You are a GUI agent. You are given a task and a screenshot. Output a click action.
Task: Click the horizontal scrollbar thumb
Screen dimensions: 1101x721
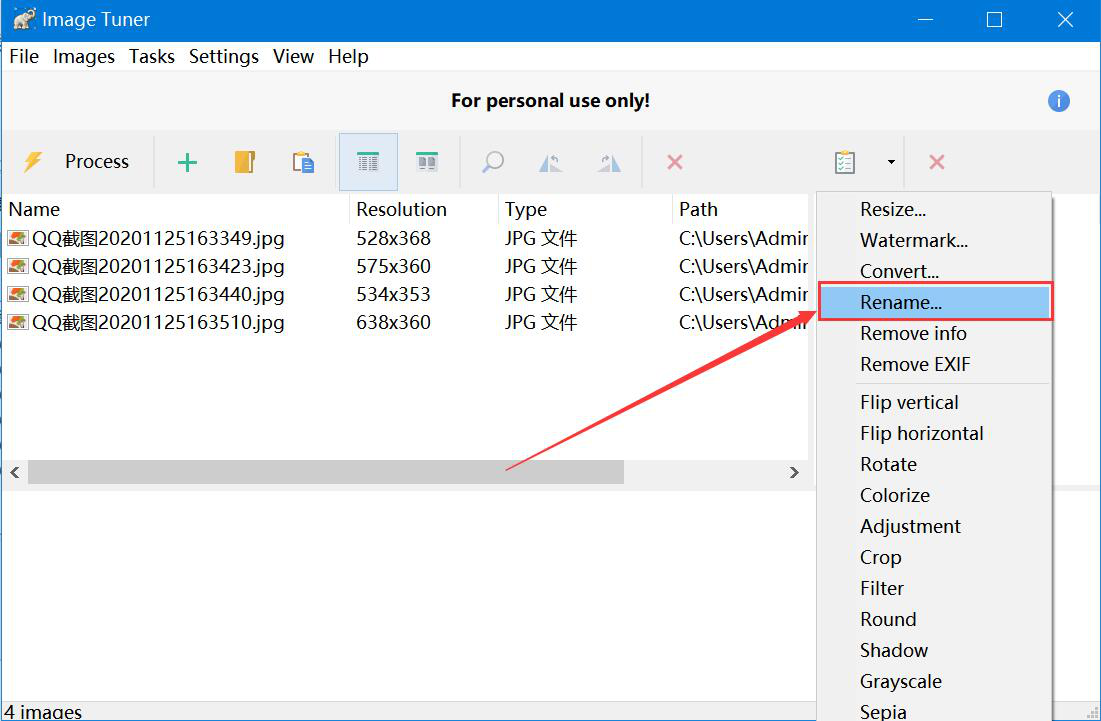point(325,472)
